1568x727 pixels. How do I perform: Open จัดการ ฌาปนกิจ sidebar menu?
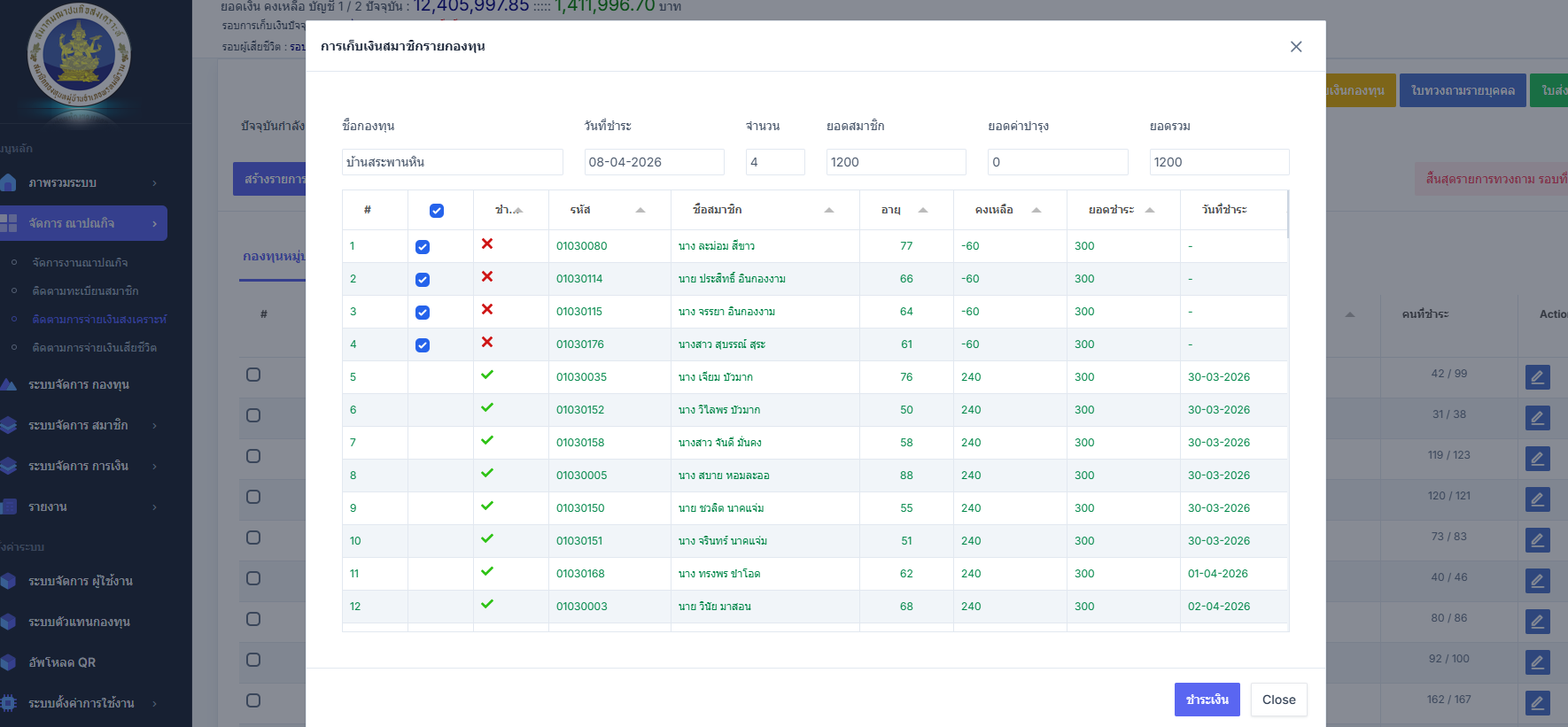[x=83, y=223]
